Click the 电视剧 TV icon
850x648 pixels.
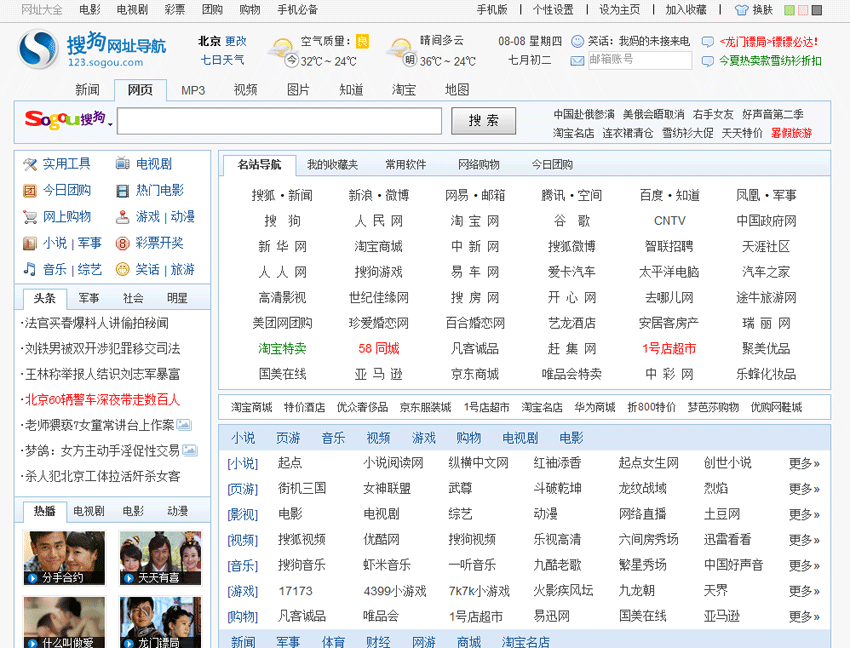pyautogui.click(x=122, y=164)
